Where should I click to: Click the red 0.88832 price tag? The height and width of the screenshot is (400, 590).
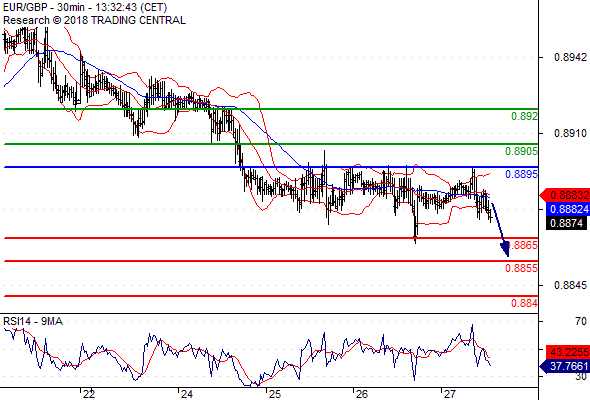coord(565,195)
